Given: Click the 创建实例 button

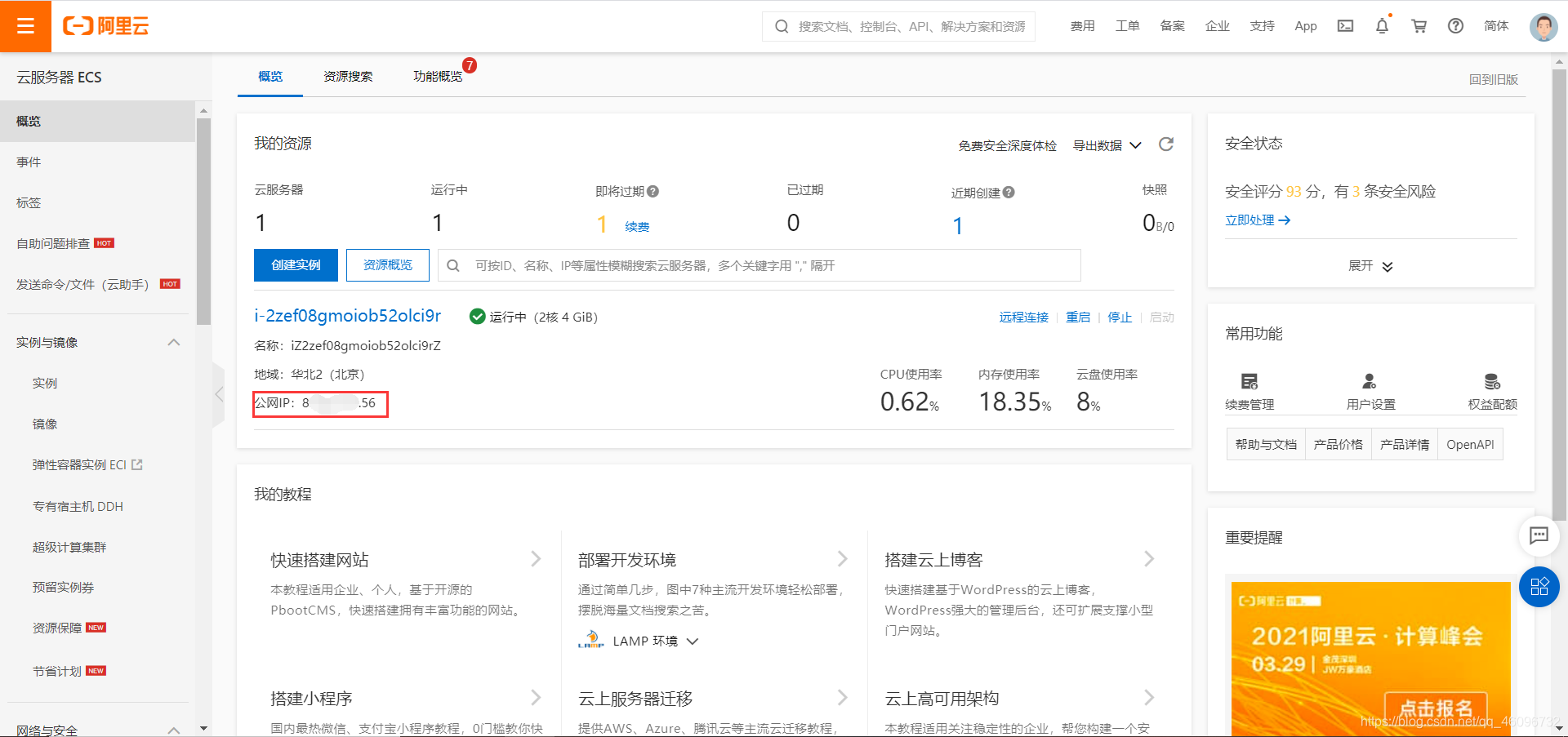Looking at the screenshot, I should (296, 265).
